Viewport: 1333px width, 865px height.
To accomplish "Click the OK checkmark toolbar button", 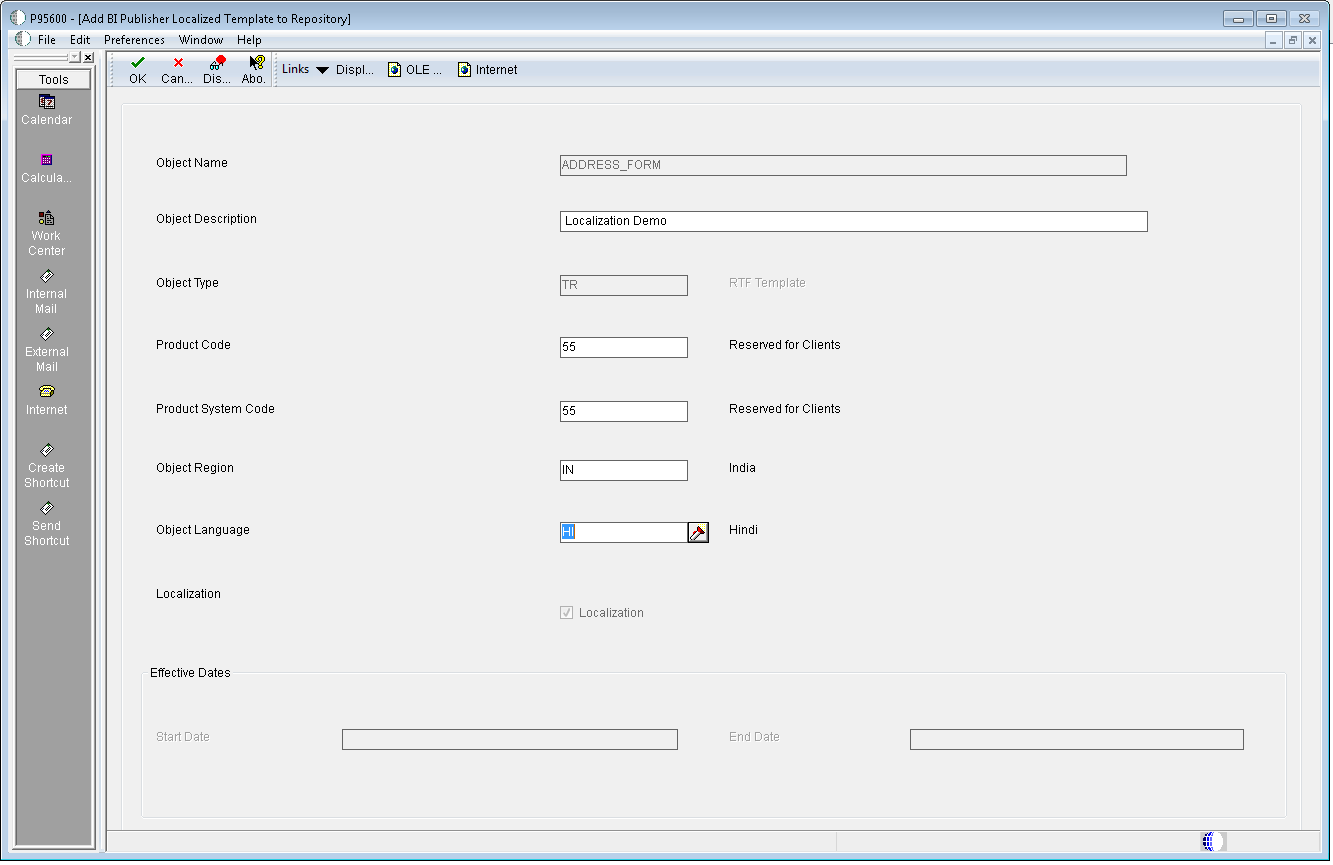I will coord(138,69).
